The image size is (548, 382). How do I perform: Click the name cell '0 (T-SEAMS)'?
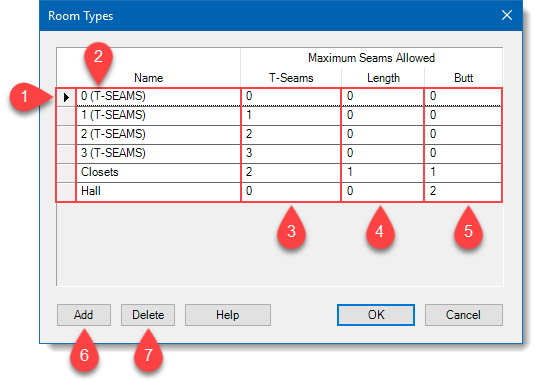[x=158, y=97]
